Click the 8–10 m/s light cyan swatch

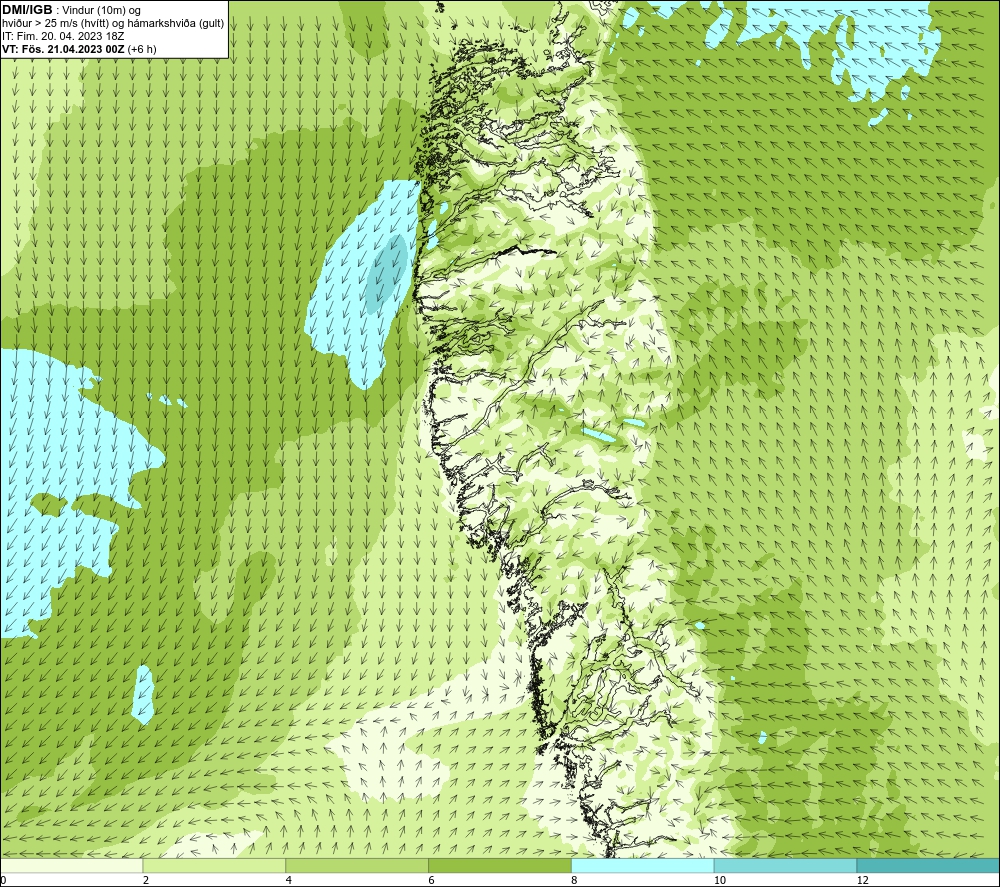[x=643, y=865]
